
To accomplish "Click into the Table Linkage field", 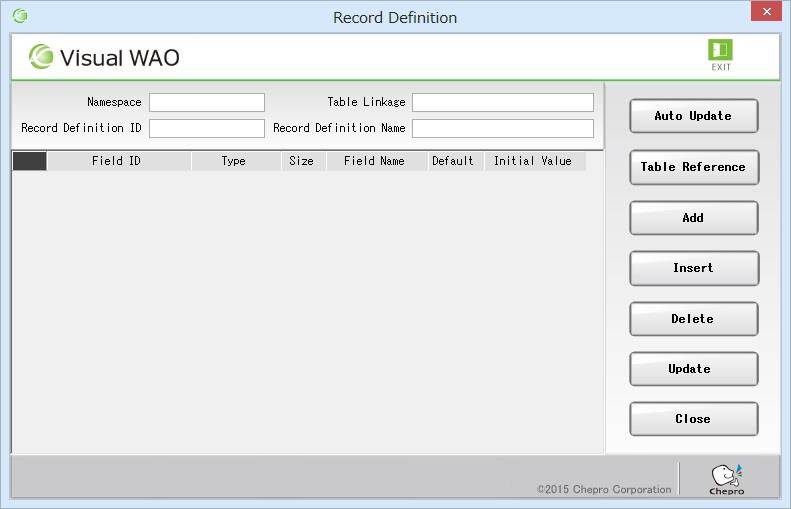I will pos(502,102).
